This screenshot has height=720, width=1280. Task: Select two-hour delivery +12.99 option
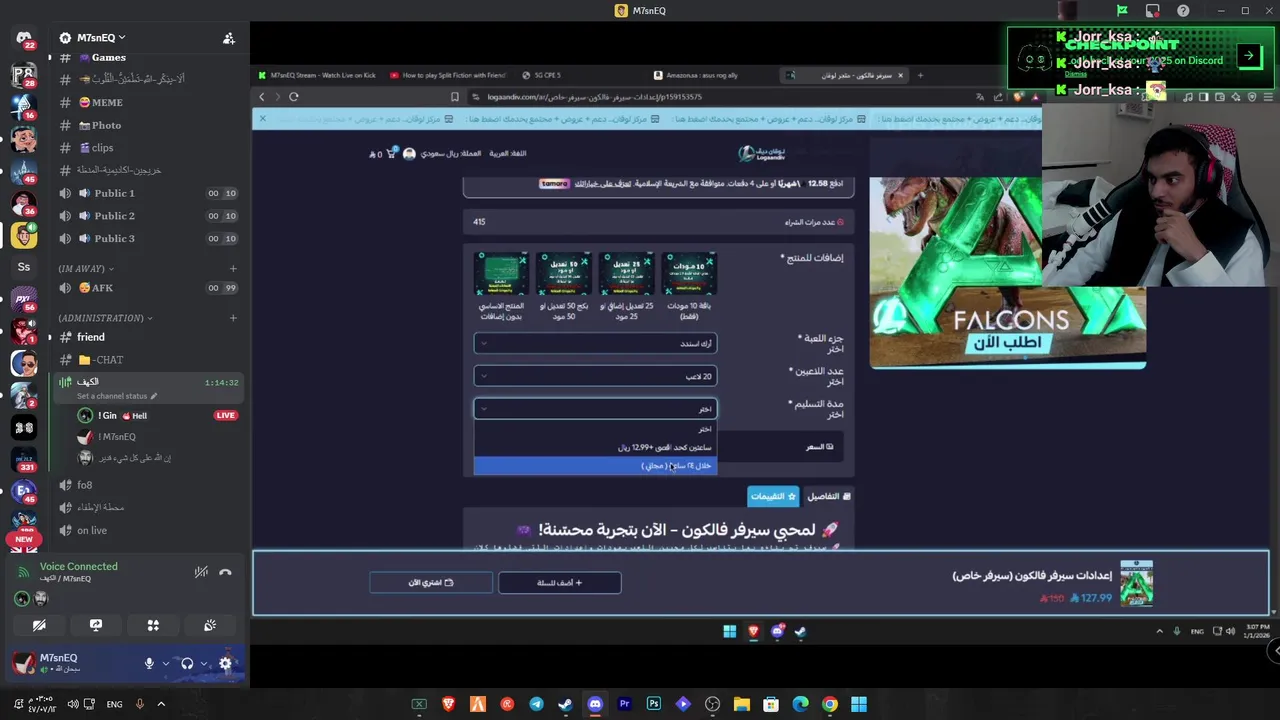pyautogui.click(x=595, y=448)
